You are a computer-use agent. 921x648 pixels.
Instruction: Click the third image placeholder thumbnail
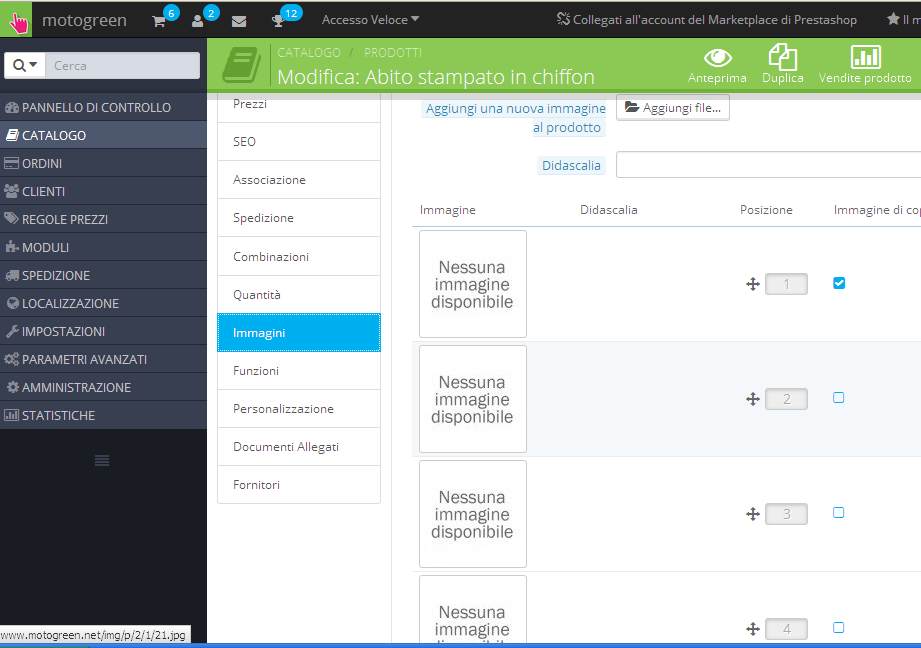pos(473,514)
